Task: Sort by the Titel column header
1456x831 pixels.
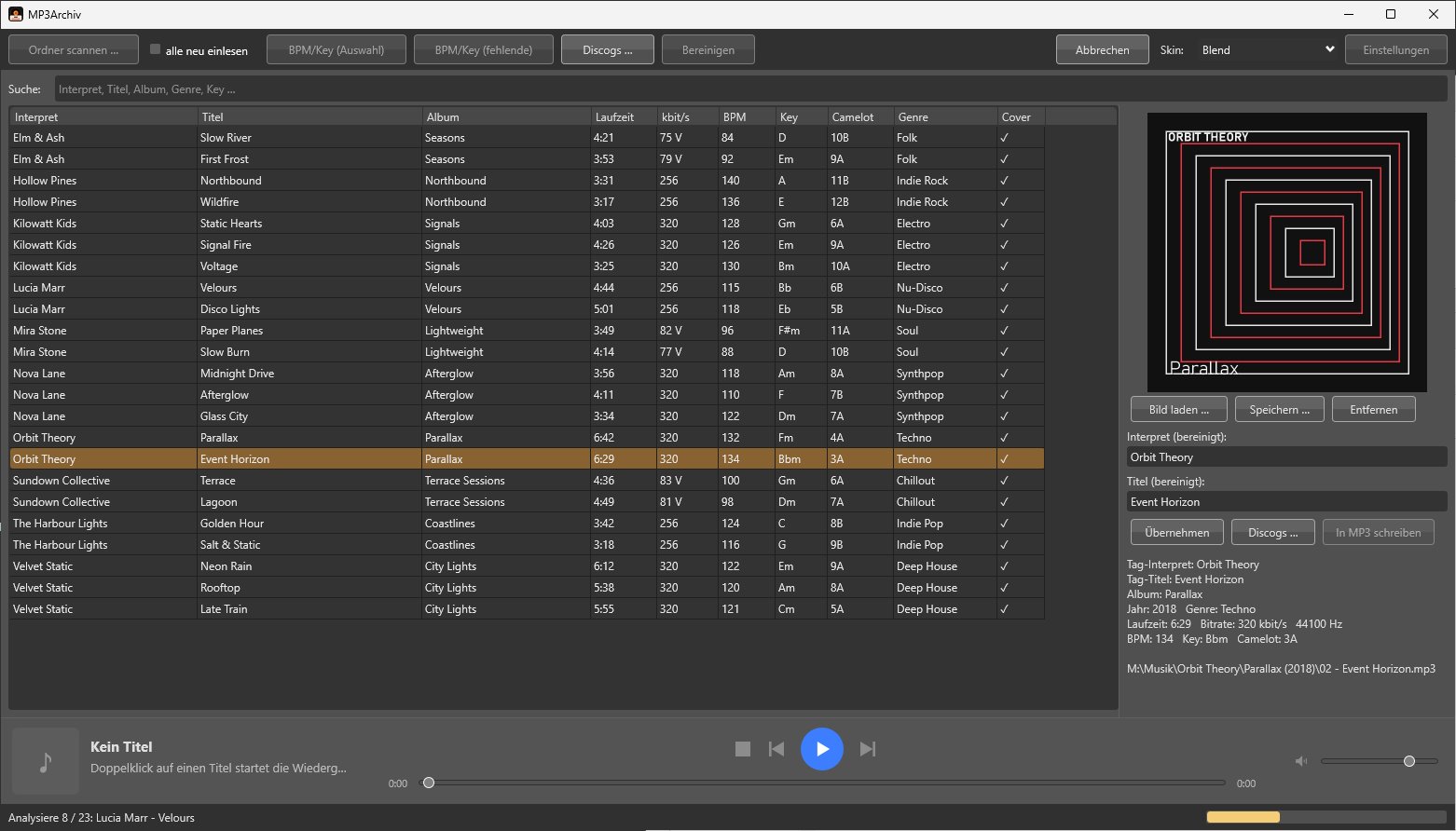Action: [x=309, y=117]
